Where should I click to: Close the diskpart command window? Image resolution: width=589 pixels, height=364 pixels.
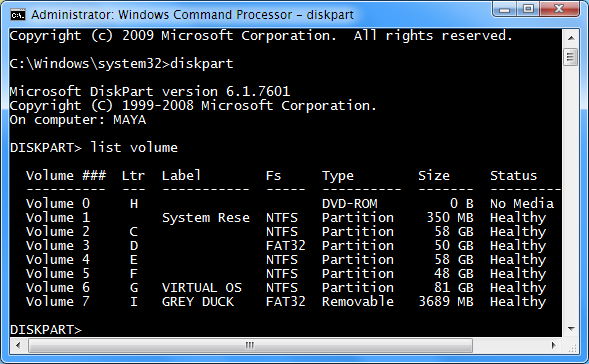point(559,9)
